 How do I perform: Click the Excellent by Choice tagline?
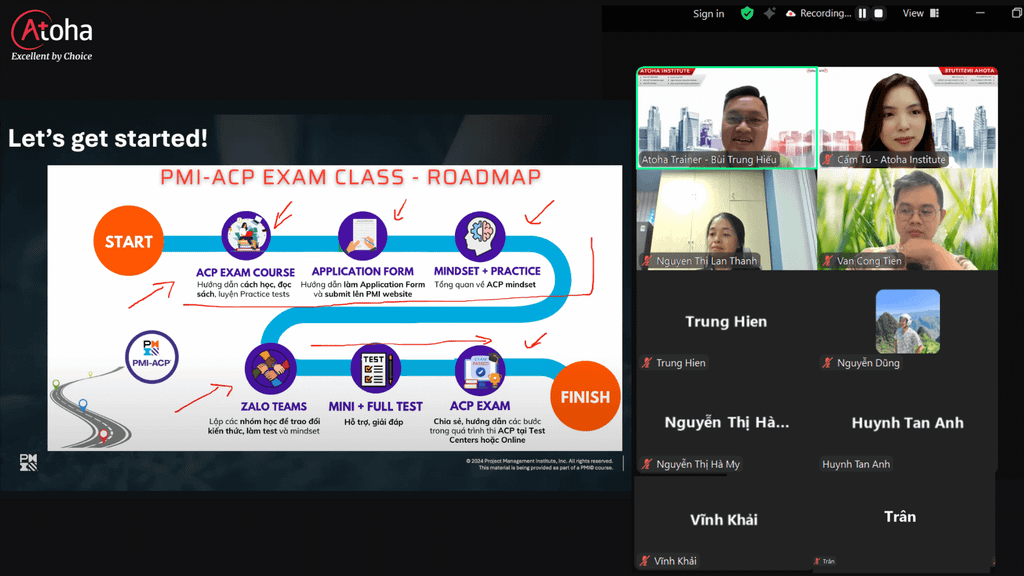[x=52, y=56]
